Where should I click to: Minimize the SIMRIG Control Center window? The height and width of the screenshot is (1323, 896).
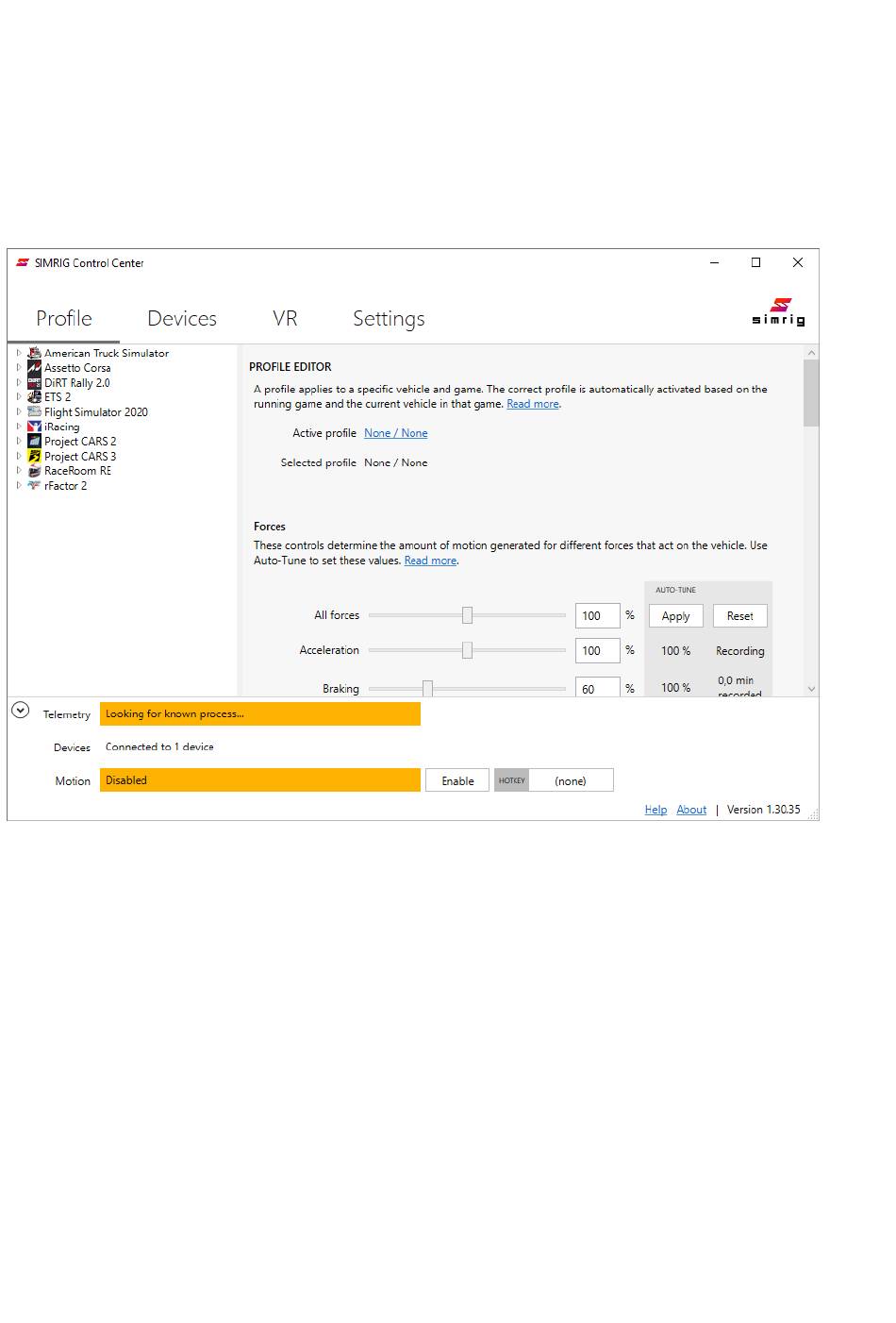coord(714,263)
